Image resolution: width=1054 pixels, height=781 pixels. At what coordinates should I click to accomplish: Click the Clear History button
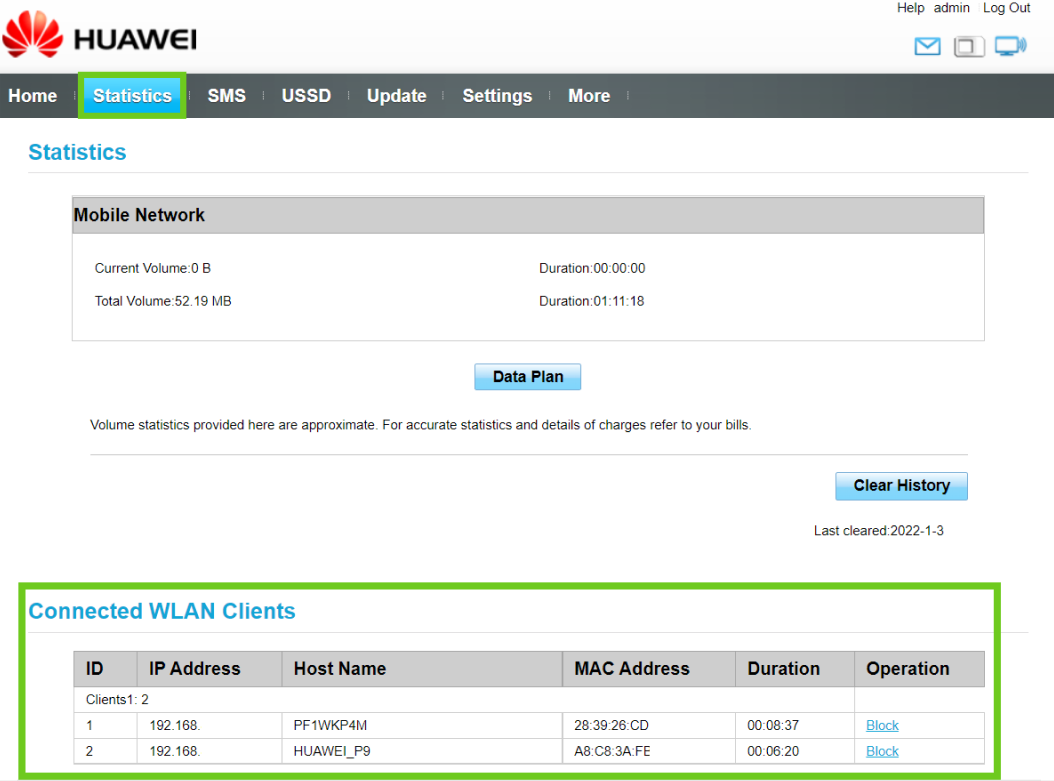coord(901,486)
